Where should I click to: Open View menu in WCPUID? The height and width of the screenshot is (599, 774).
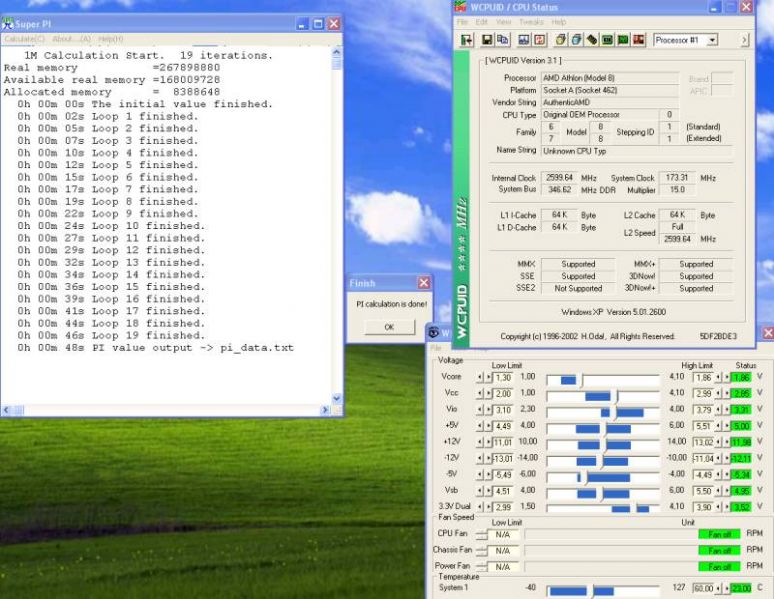tap(503, 22)
